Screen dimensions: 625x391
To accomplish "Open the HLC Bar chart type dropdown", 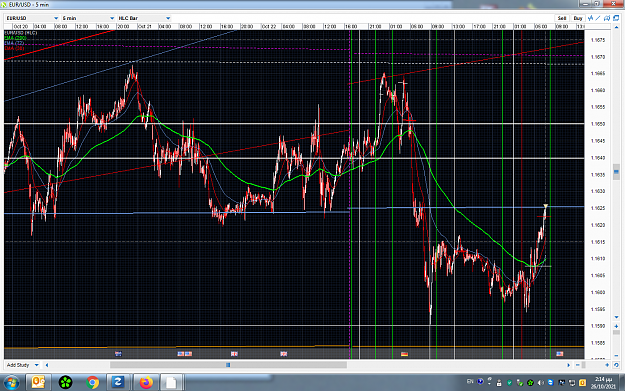I will coord(144,18).
